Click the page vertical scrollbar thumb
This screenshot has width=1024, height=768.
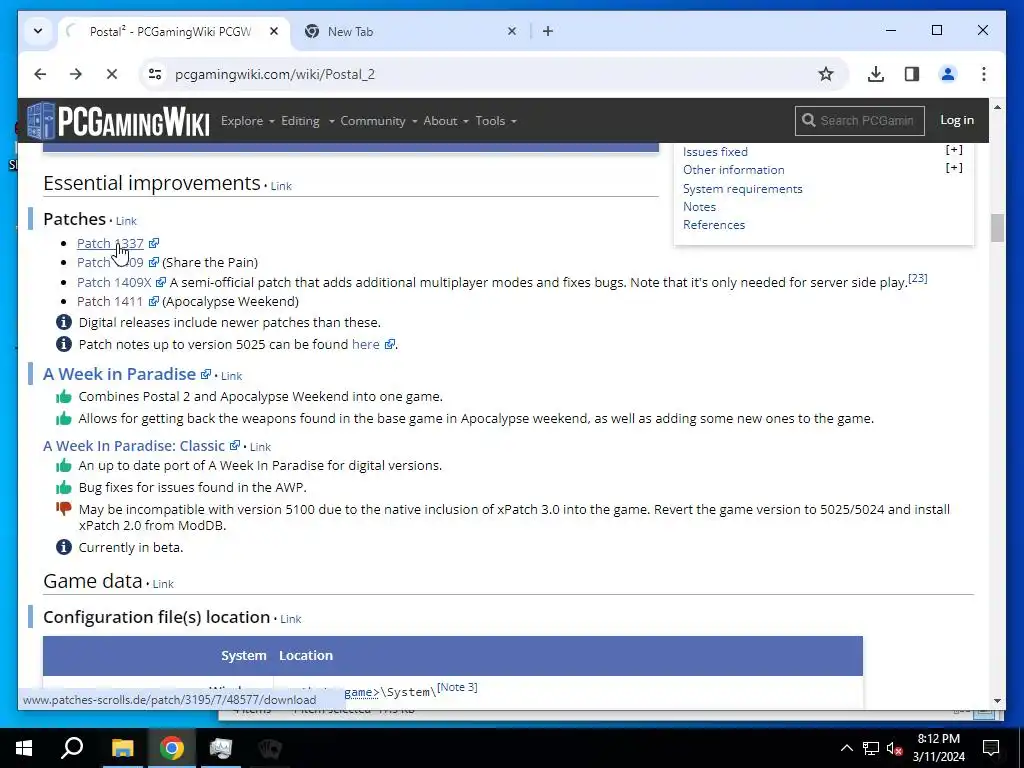click(x=997, y=228)
